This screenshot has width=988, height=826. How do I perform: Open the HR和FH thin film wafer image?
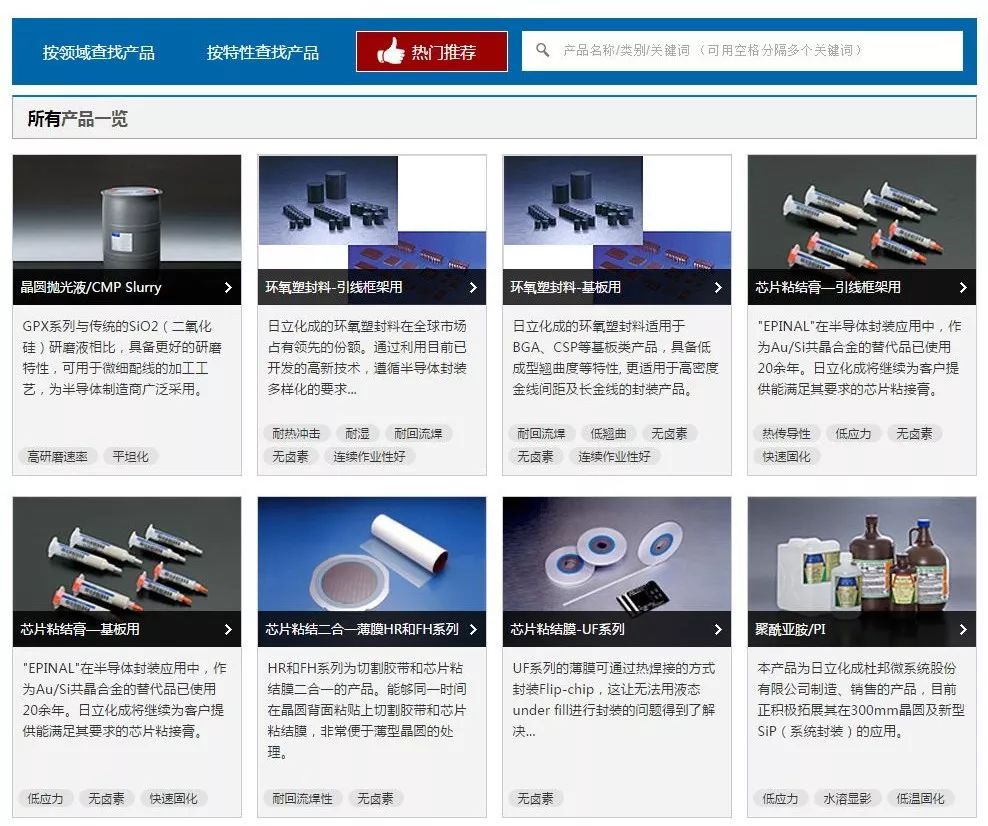372,554
